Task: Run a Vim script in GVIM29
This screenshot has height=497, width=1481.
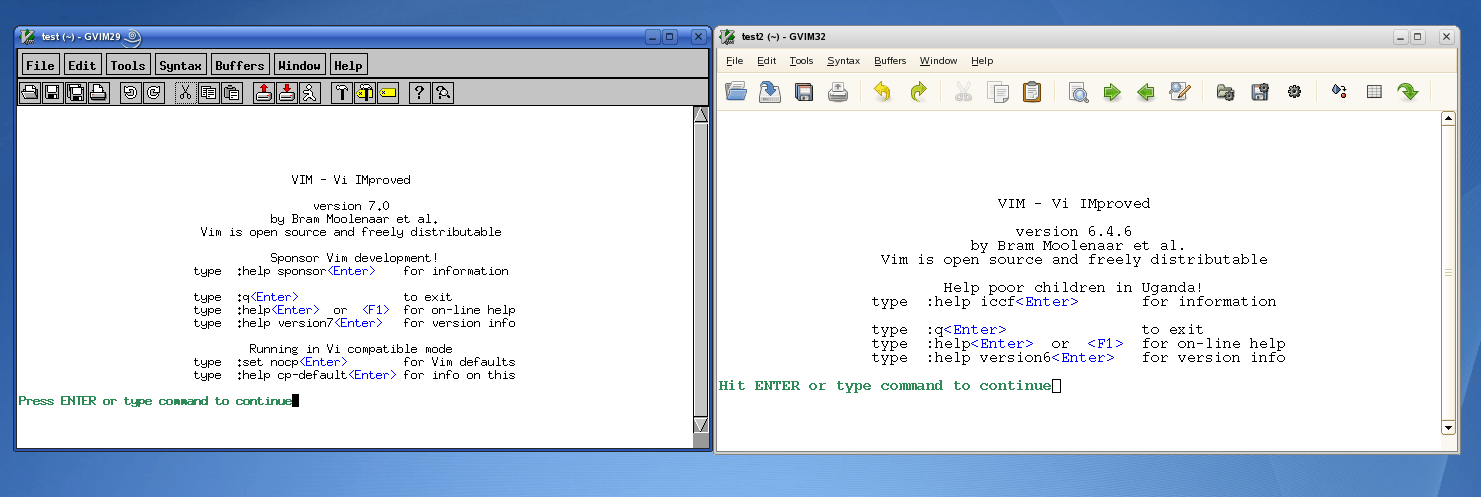Action: pos(309,93)
